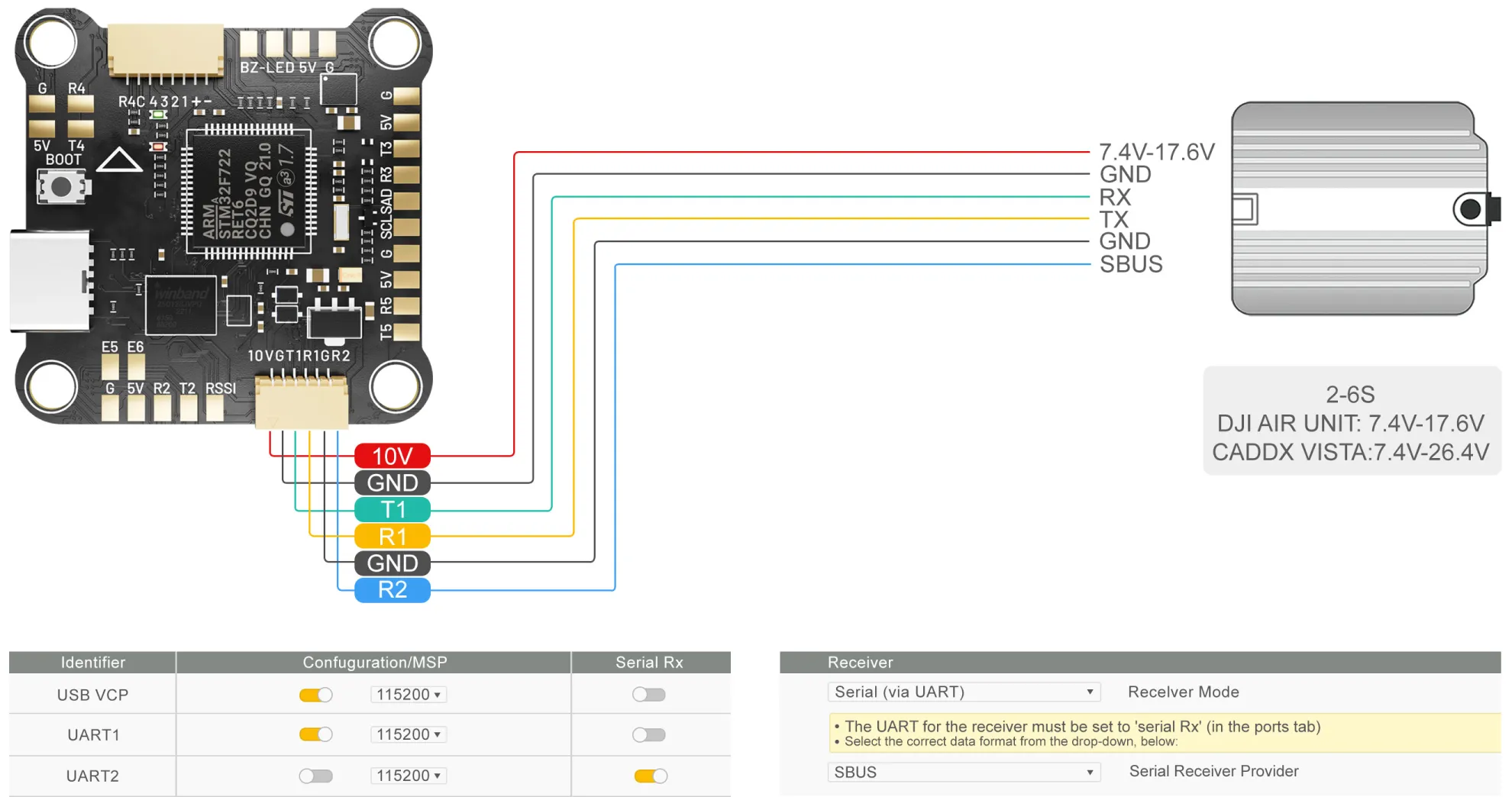Turn off UART1 Configuration/MSP toggle
Screen dimensions: 1512x797
pyautogui.click(x=316, y=734)
